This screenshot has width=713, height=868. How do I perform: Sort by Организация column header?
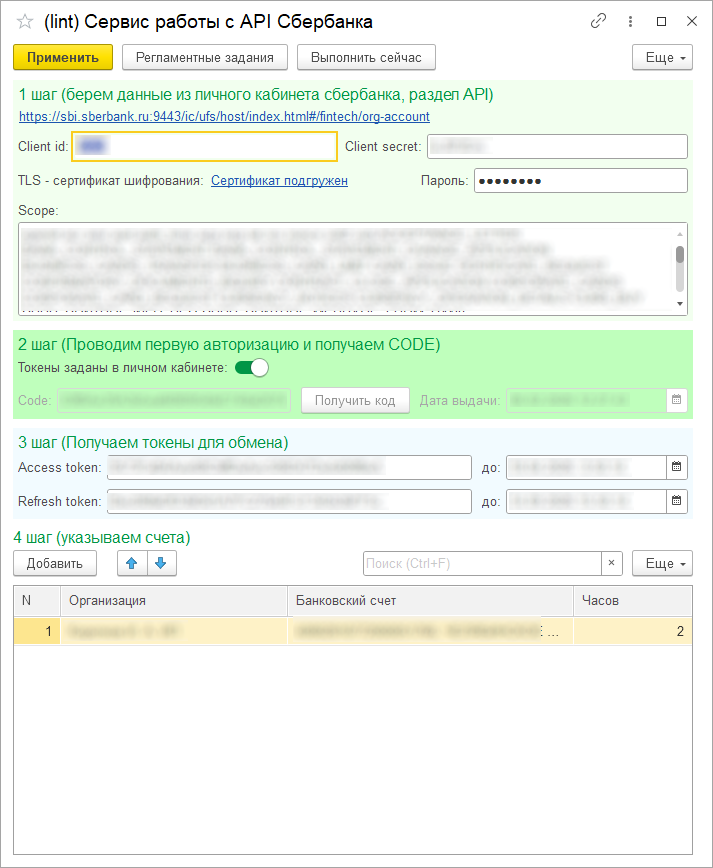click(173, 601)
